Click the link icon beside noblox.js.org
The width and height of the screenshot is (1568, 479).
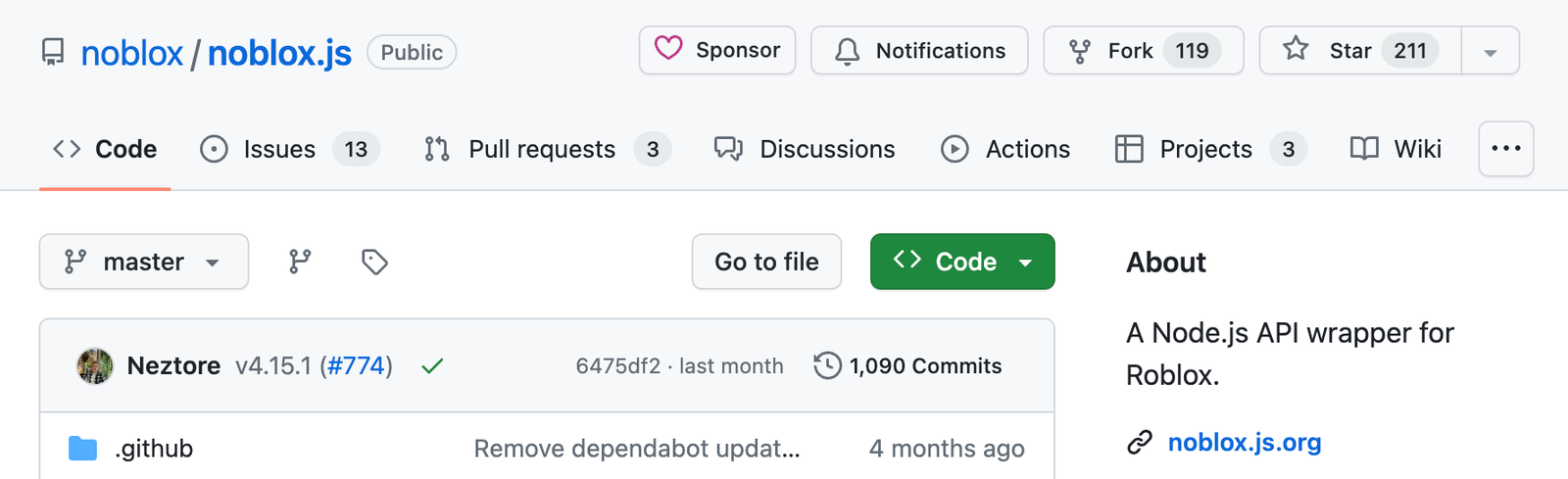(1140, 443)
